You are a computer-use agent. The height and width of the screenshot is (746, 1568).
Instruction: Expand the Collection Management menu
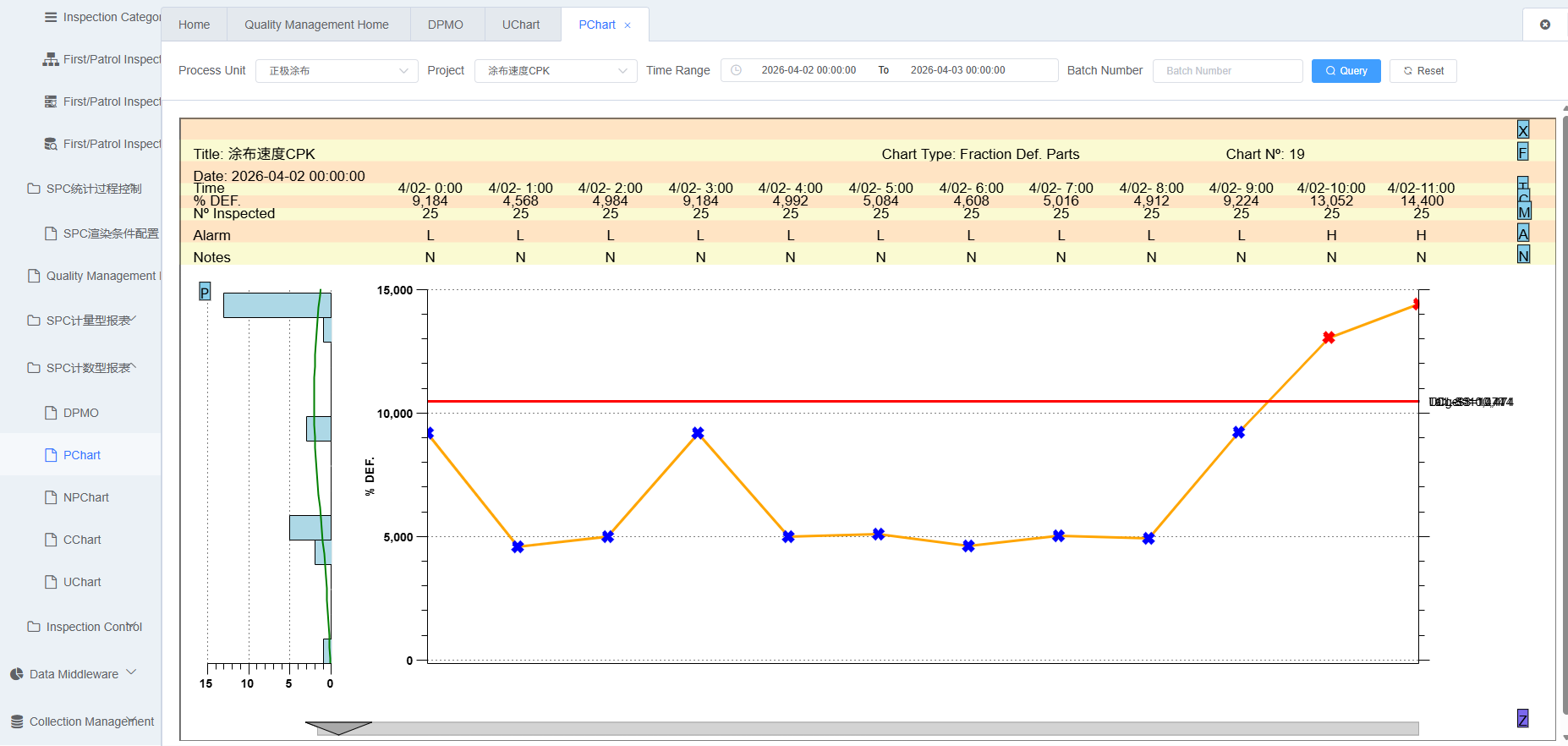coord(133,720)
